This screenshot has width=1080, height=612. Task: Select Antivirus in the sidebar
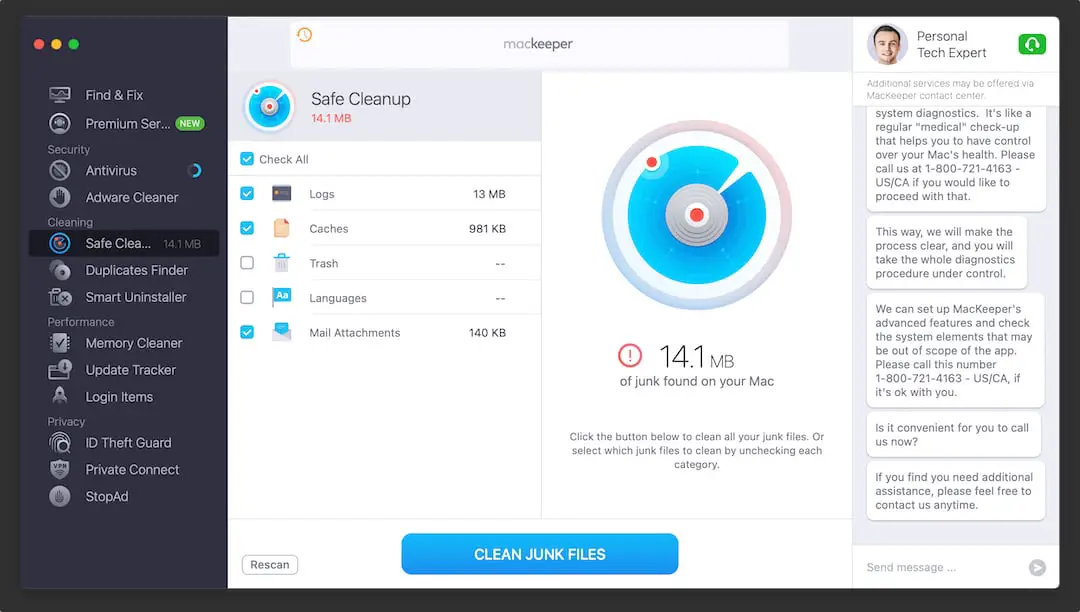click(x=124, y=170)
